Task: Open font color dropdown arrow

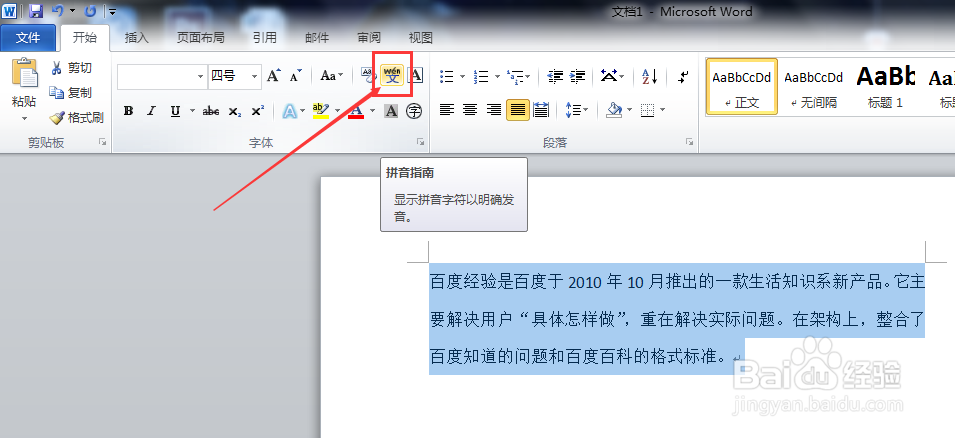Action: (372, 111)
